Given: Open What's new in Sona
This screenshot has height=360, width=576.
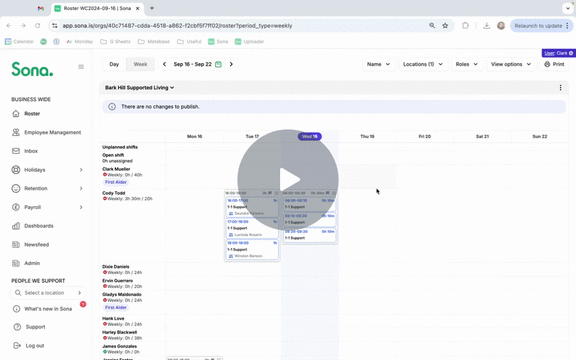Looking at the screenshot, I should (x=48, y=309).
